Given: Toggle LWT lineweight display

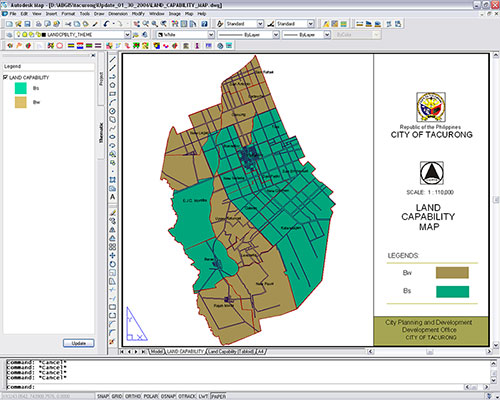Looking at the screenshot, I should [x=203, y=396].
